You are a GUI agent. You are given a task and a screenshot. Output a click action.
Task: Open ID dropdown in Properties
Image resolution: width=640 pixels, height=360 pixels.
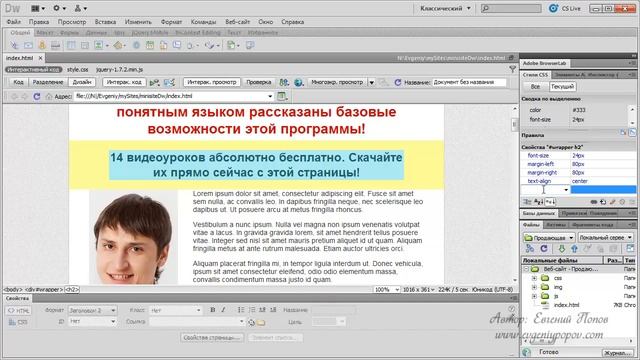point(93,322)
